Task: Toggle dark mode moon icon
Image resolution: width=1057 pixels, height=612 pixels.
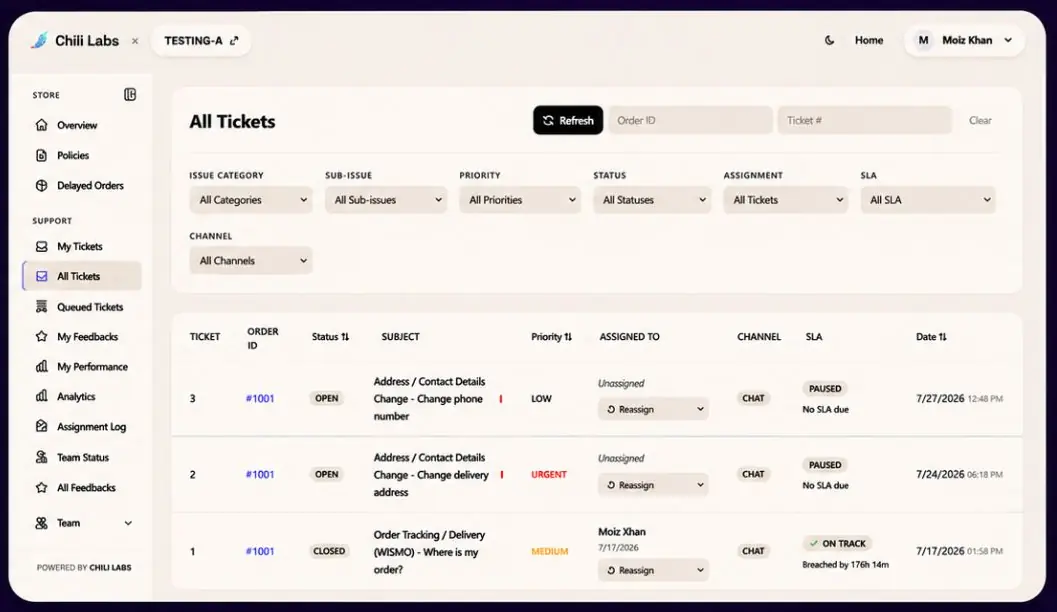Action: pos(829,40)
